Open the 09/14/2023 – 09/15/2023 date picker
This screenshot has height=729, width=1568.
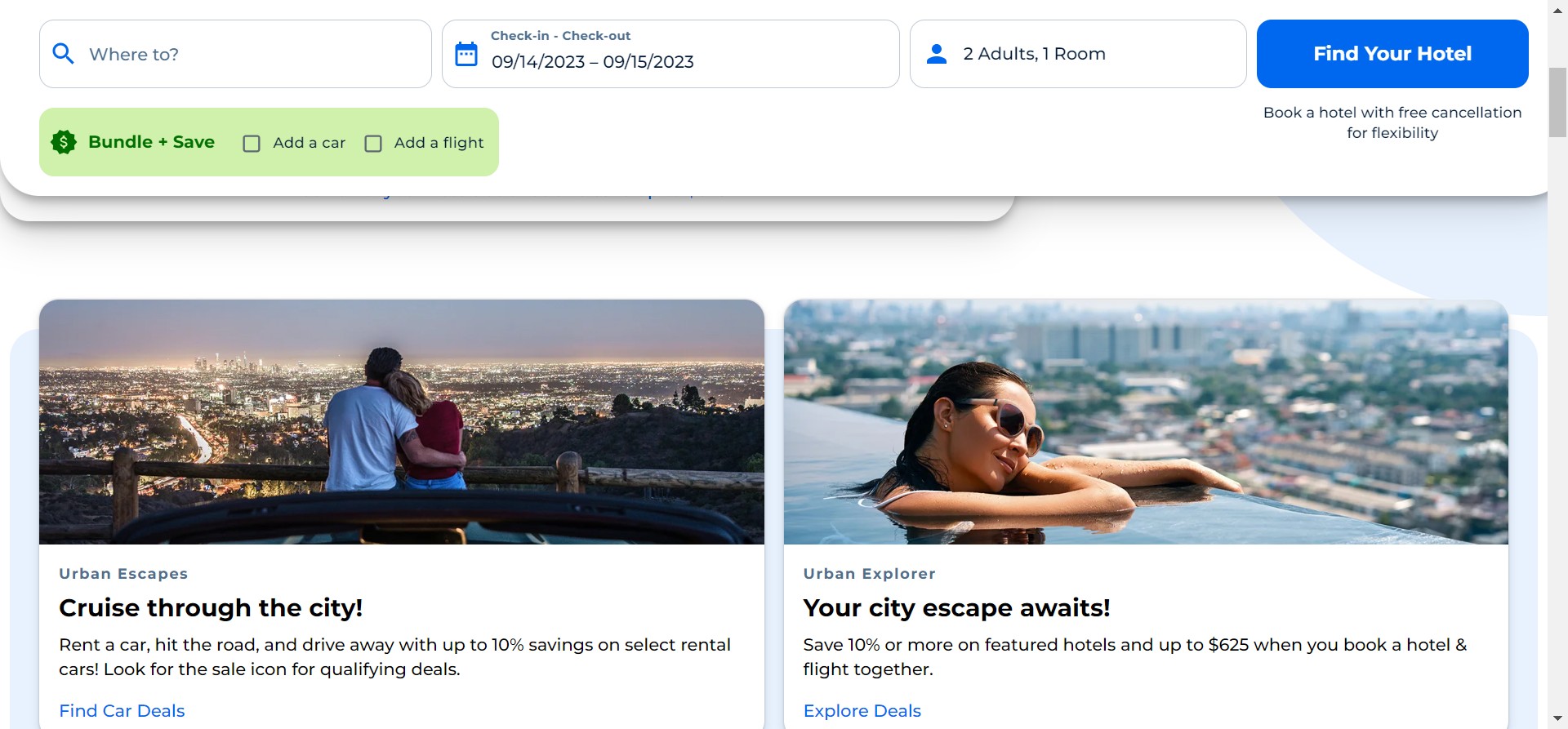[x=592, y=62]
